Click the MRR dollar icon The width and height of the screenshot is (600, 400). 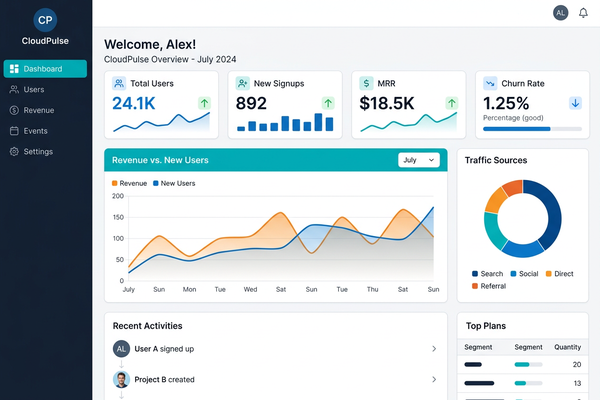tap(367, 84)
